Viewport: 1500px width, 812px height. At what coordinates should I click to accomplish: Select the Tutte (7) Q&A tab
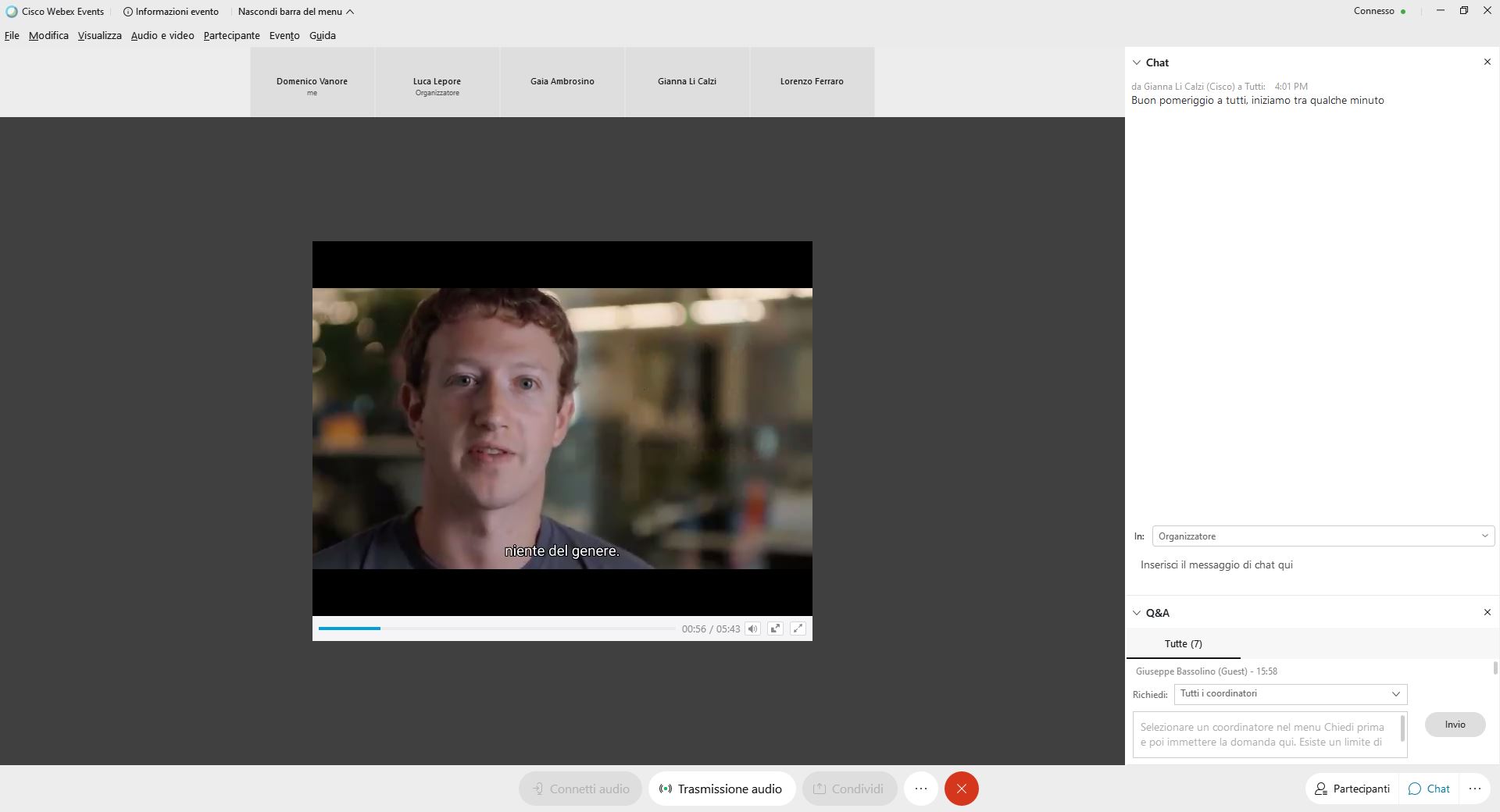(1183, 644)
